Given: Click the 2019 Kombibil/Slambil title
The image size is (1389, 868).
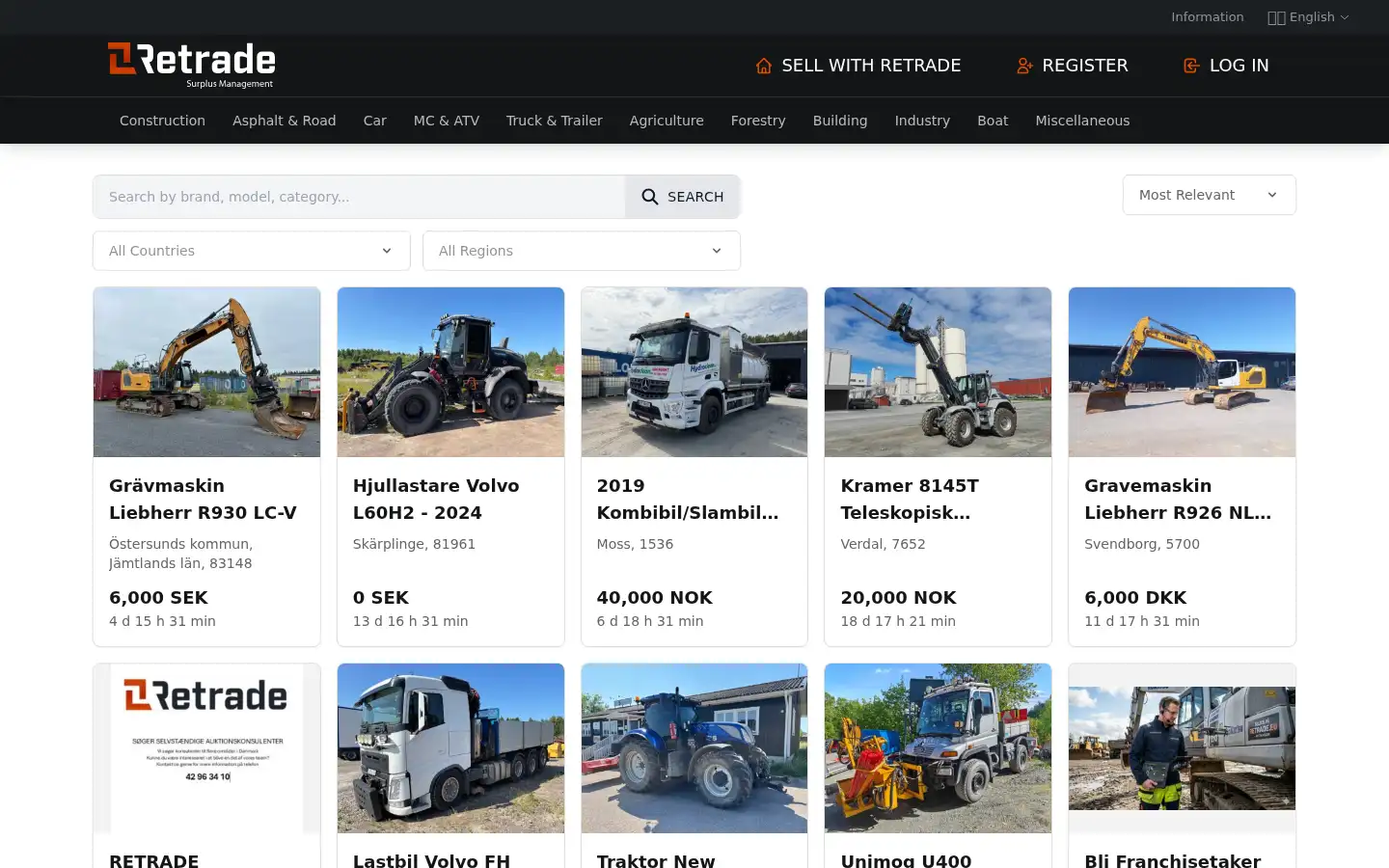Looking at the screenshot, I should click(688, 500).
